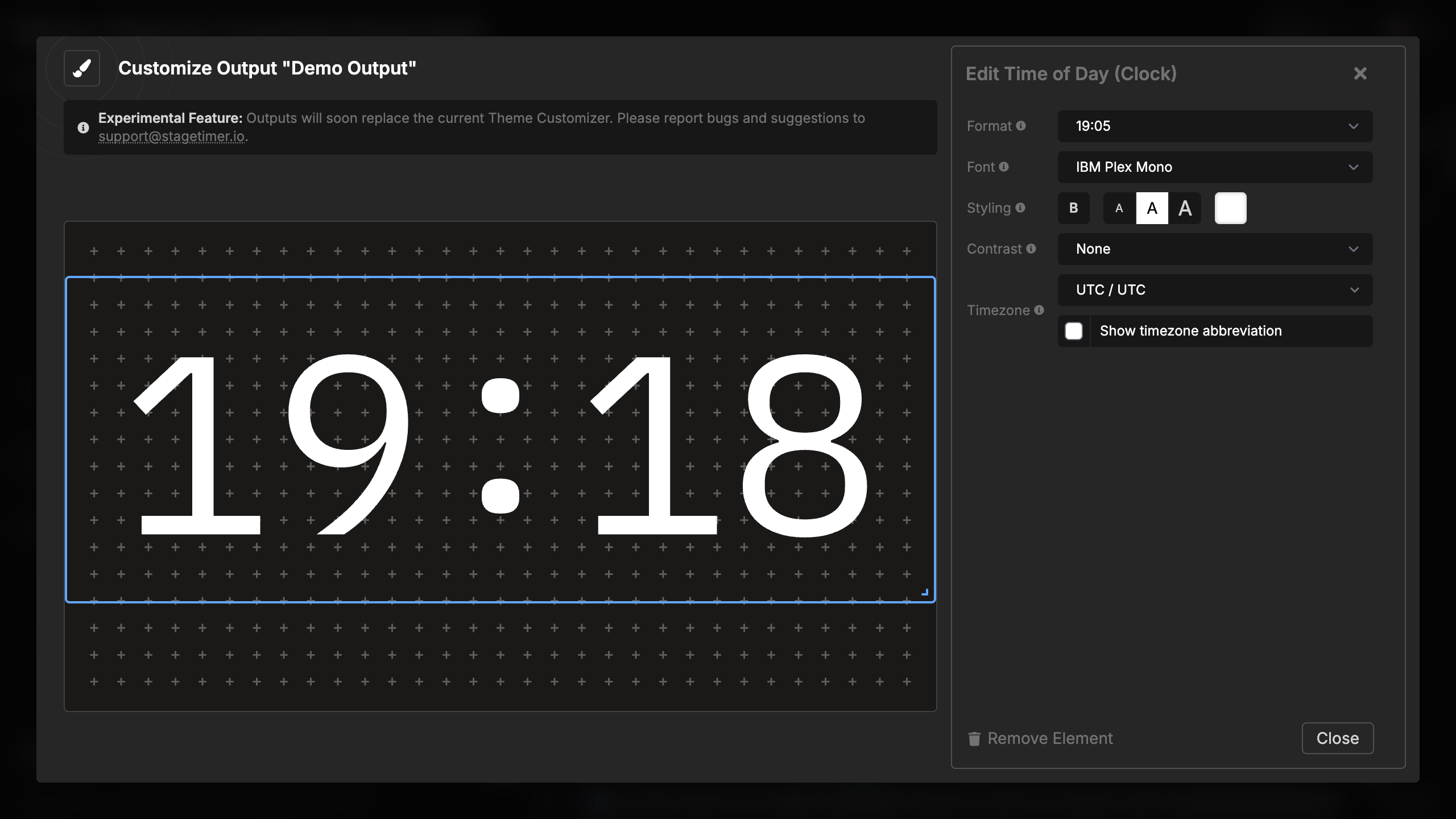Image resolution: width=1456 pixels, height=819 pixels.
Task: Click the info icon beside Font
Action: (x=1004, y=167)
